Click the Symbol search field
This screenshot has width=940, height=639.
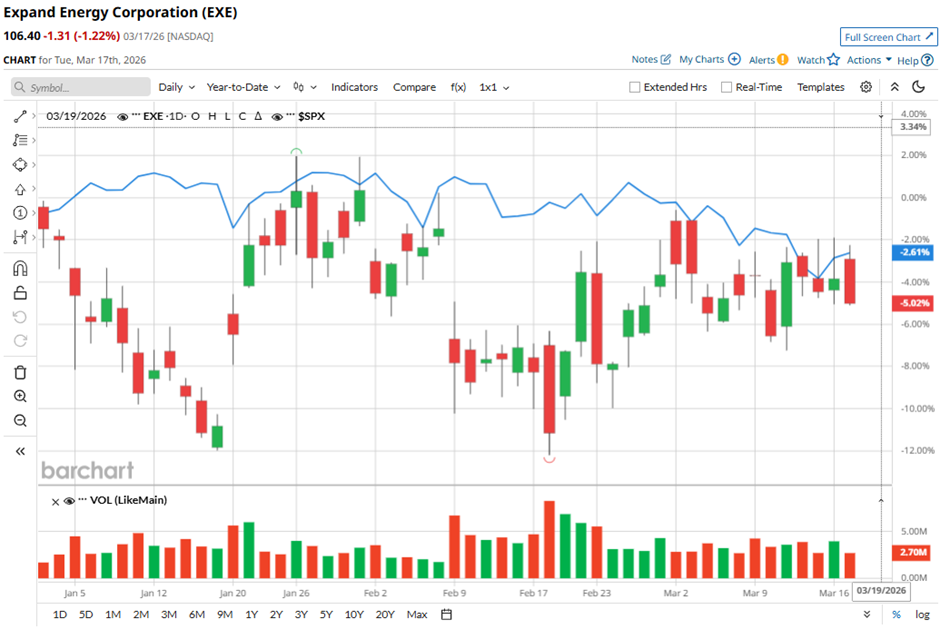(x=80, y=88)
